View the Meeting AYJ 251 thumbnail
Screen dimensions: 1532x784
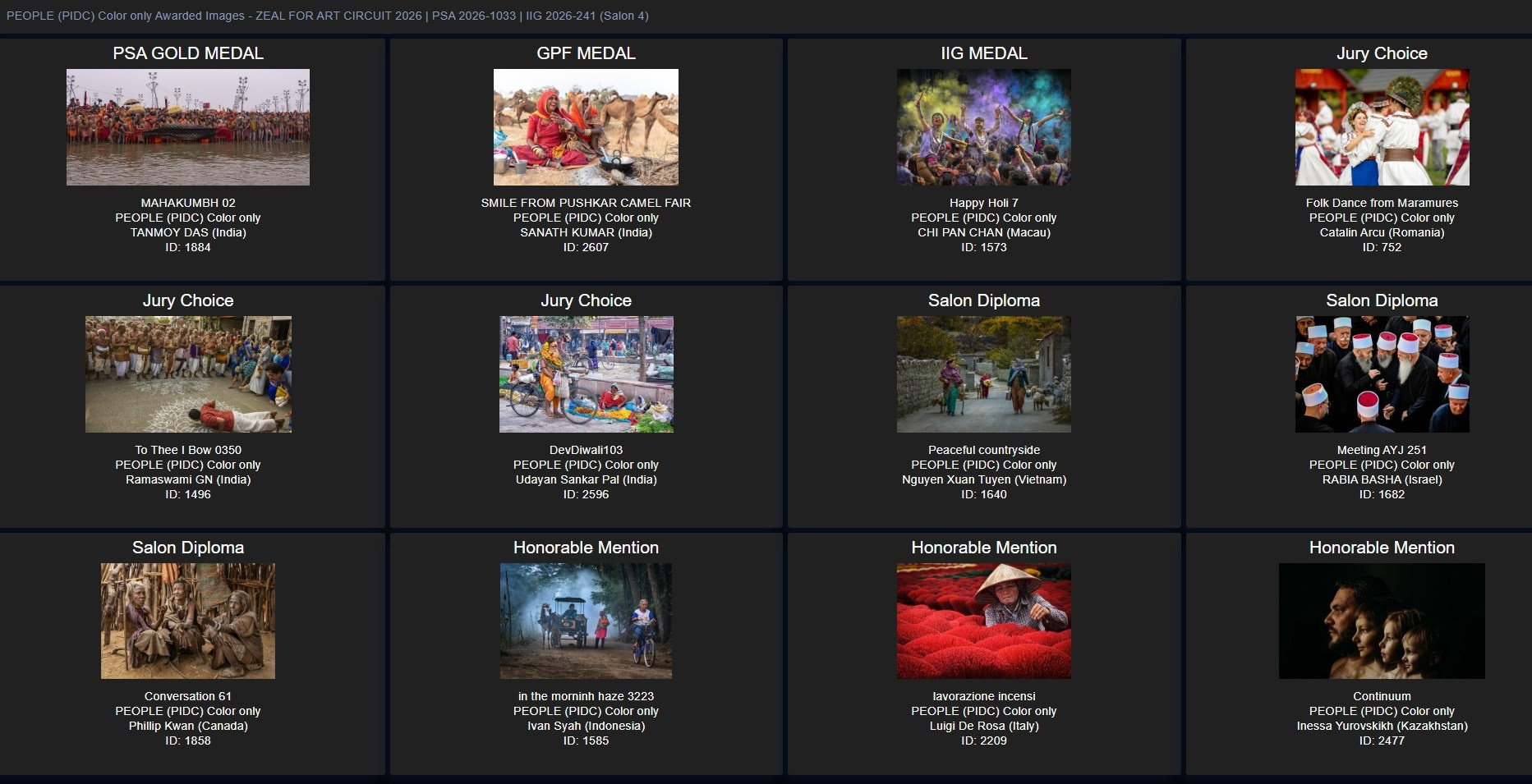(x=1382, y=374)
